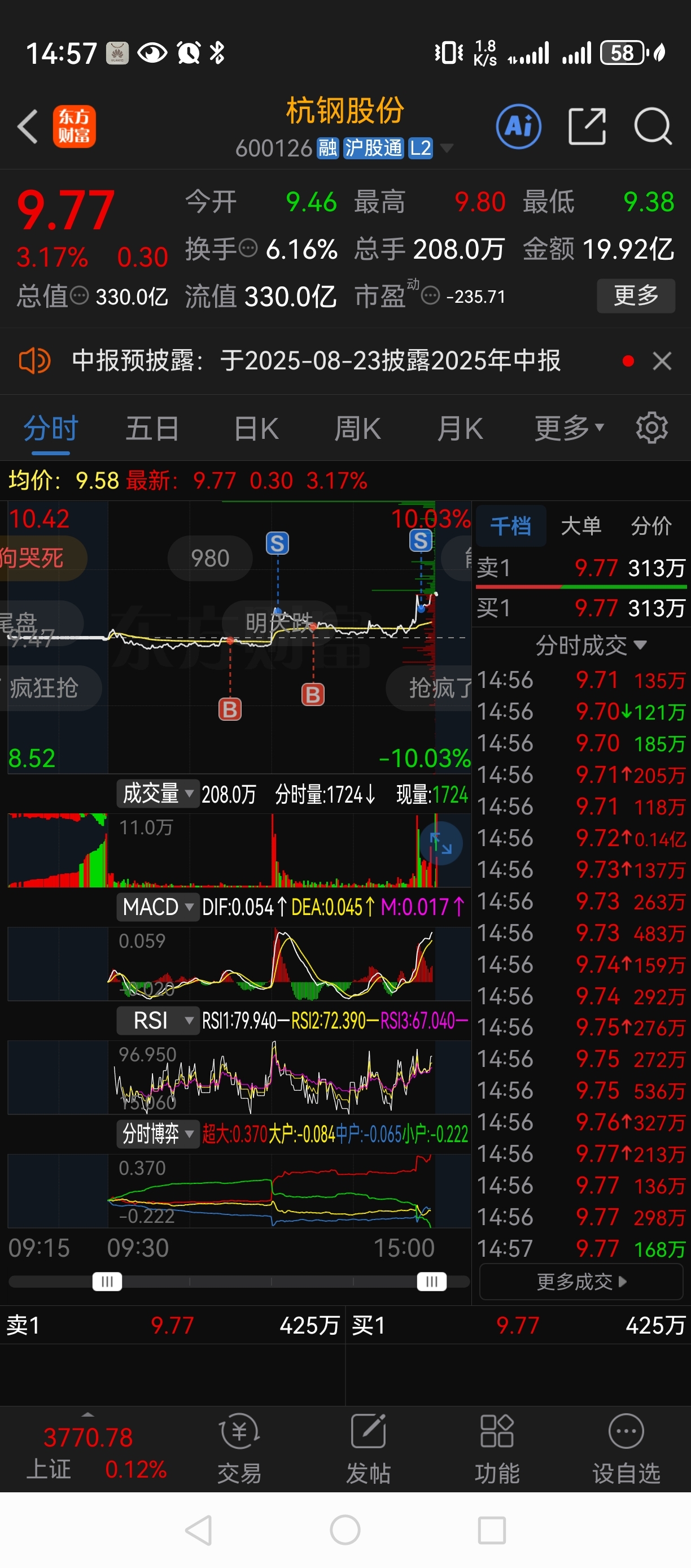691x1568 pixels.
Task: Open MACD indicator dropdown
Action: pyautogui.click(x=158, y=907)
